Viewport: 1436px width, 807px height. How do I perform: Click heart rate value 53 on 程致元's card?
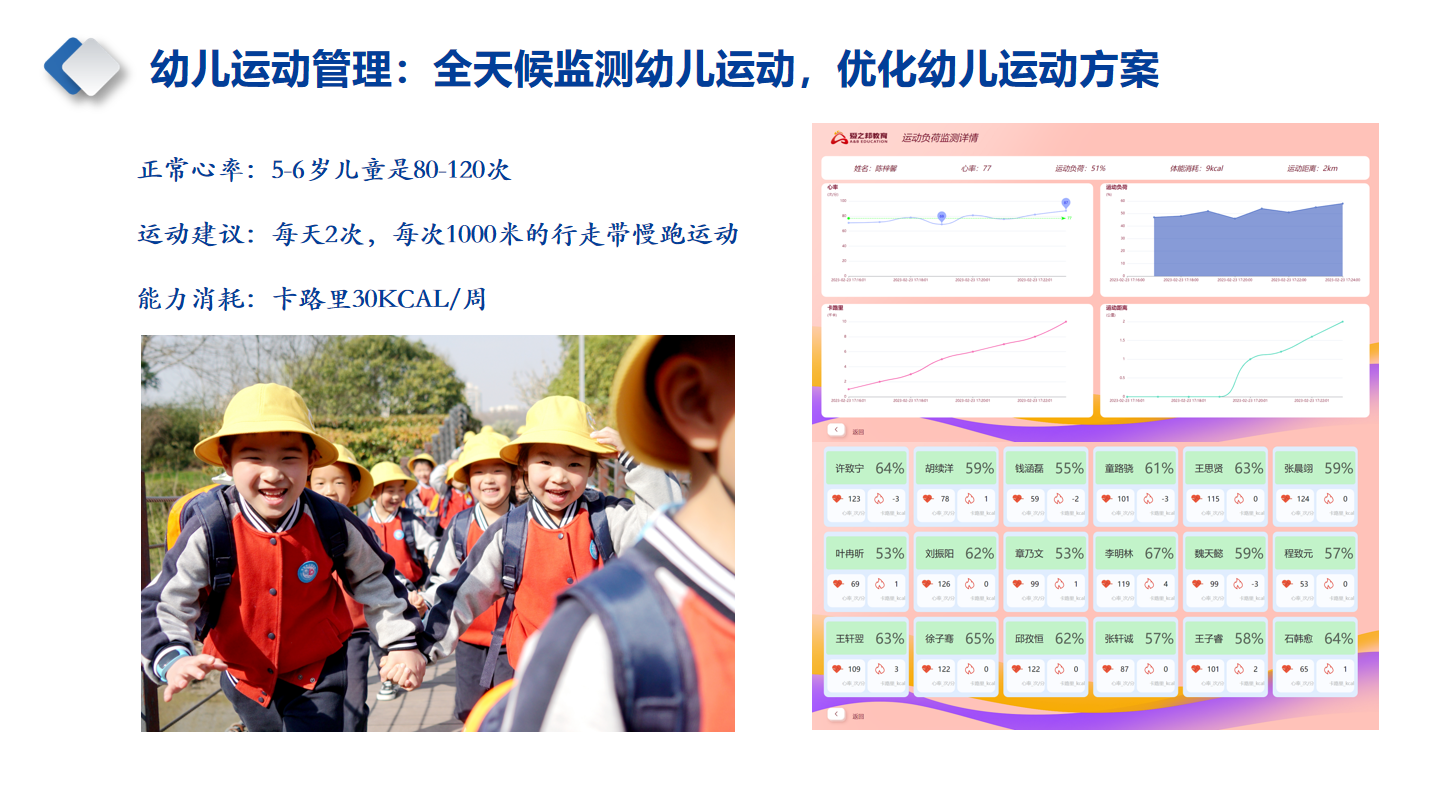click(1304, 584)
